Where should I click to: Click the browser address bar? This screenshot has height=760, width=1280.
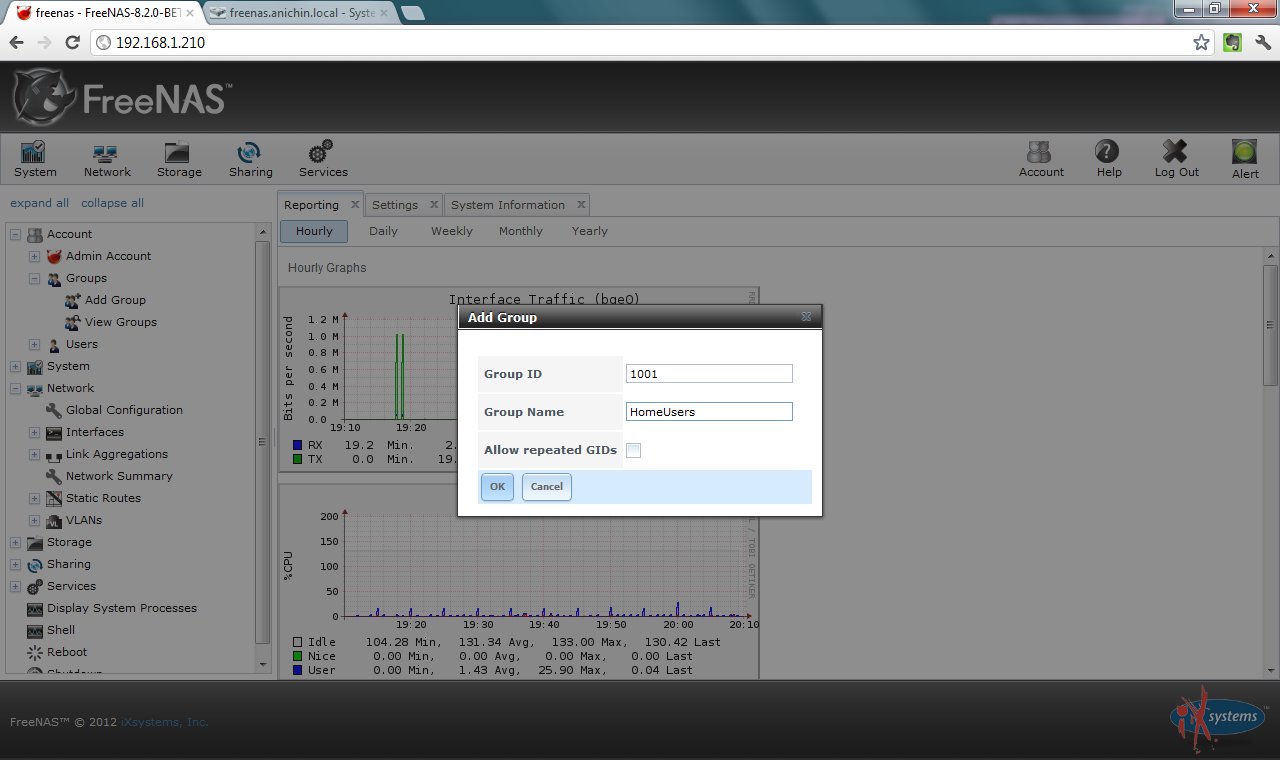(650, 42)
